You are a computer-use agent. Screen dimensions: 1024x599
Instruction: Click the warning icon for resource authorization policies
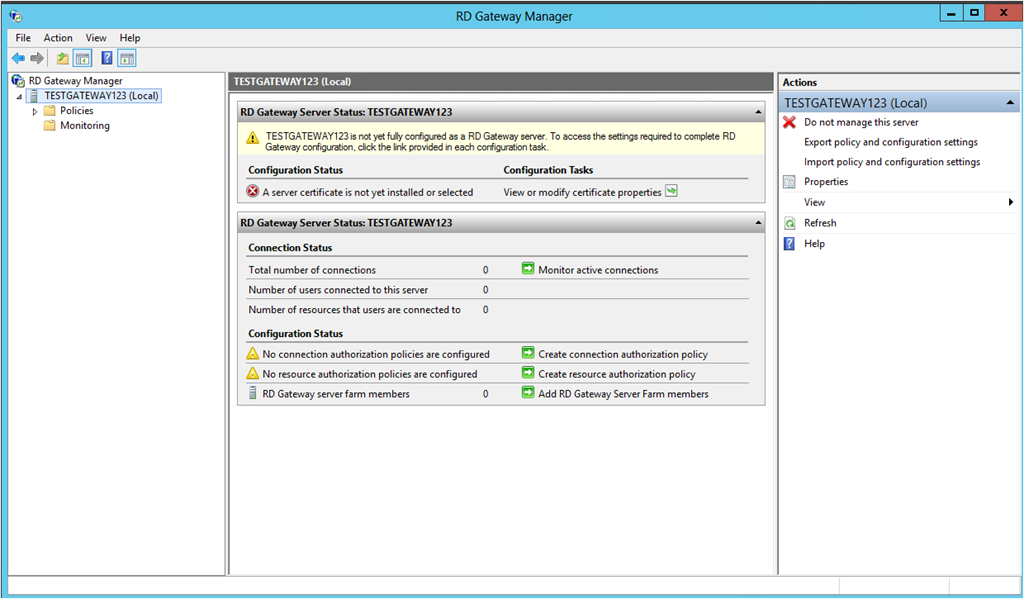(253, 374)
